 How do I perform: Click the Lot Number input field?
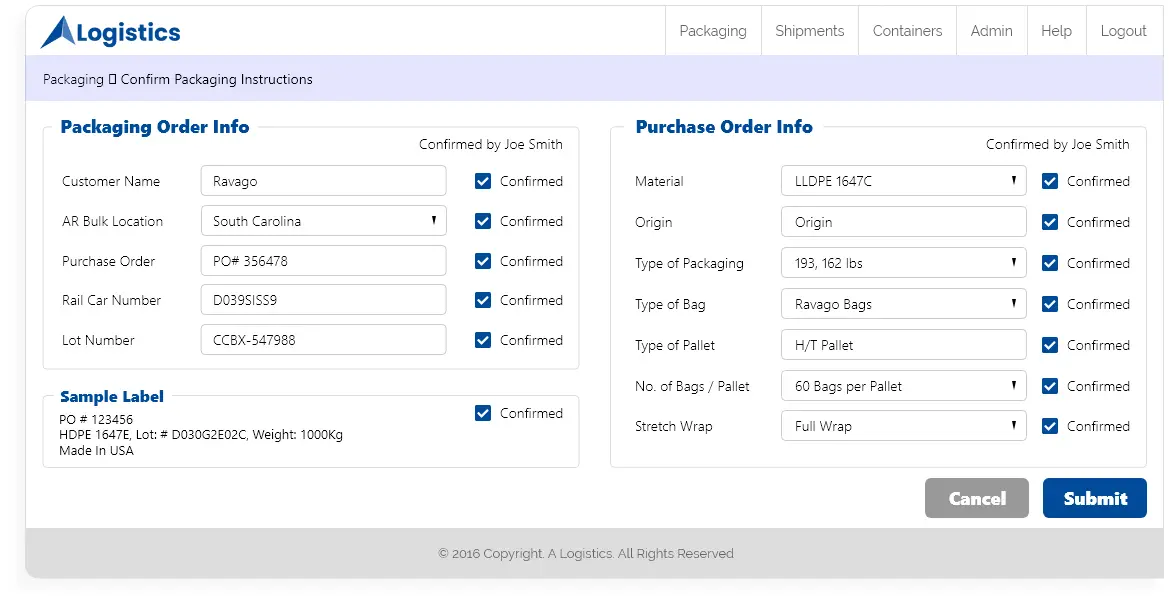click(324, 339)
